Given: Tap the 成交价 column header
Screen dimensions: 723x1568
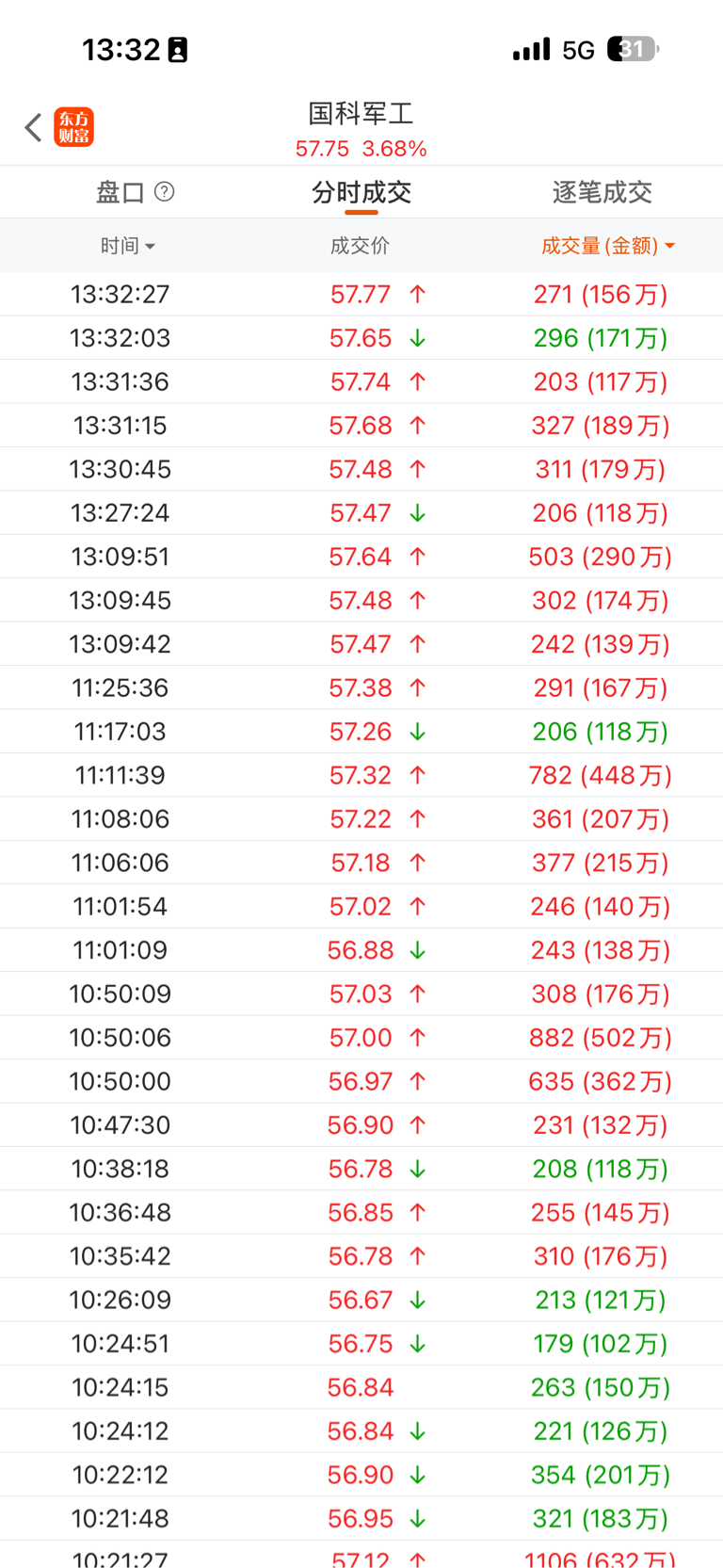Looking at the screenshot, I should (360, 246).
